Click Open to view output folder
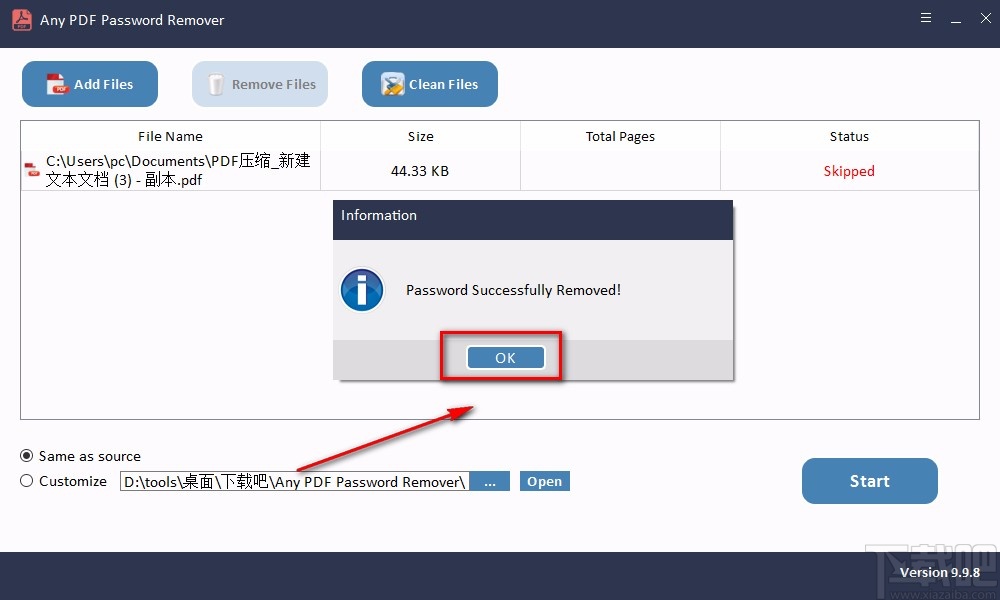The height and width of the screenshot is (600, 1000). pyautogui.click(x=544, y=481)
